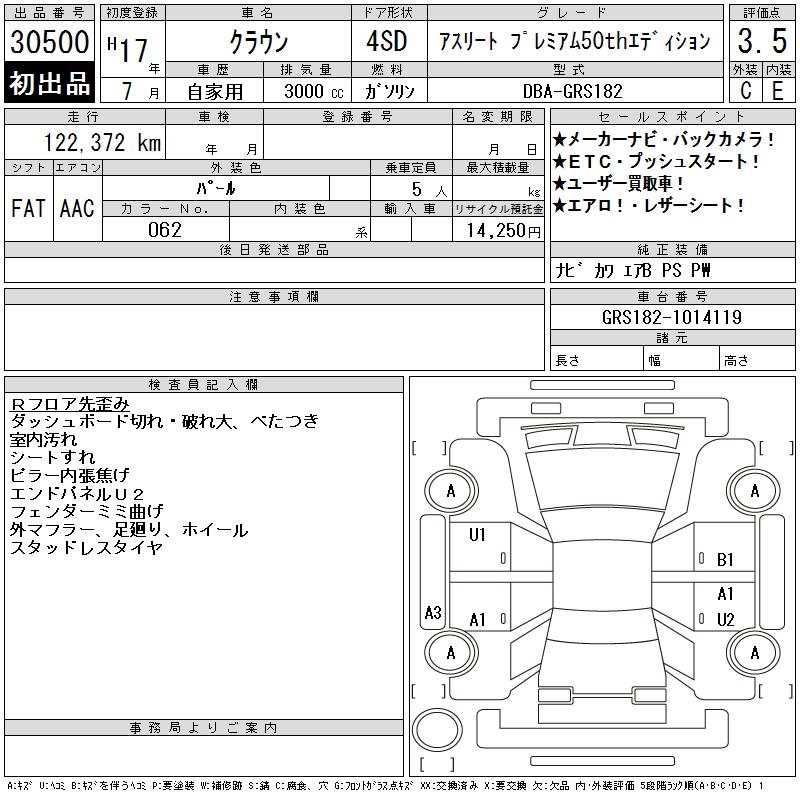Click the damage code legend at bottom
The height and width of the screenshot is (800, 800).
pyautogui.click(x=385, y=786)
